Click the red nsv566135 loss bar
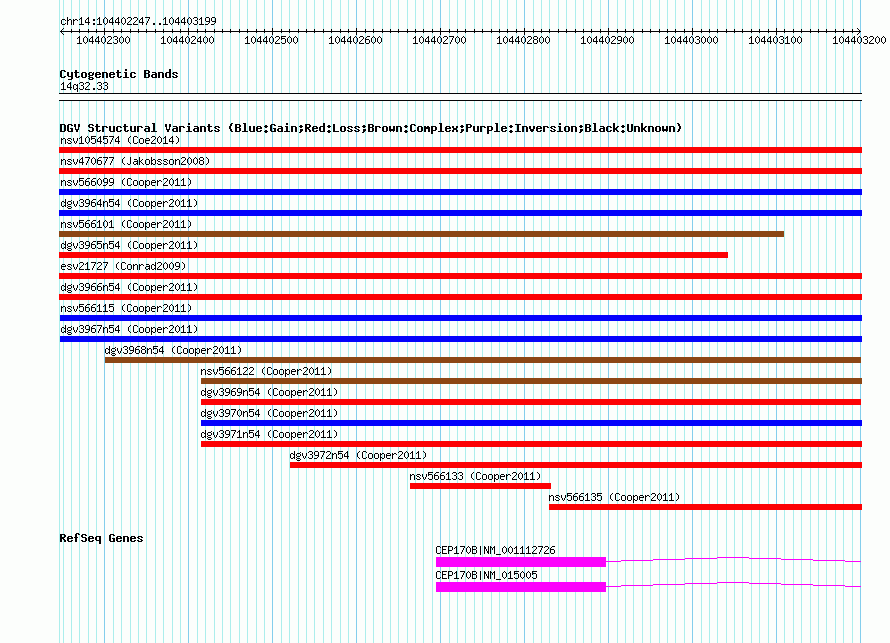 706,507
